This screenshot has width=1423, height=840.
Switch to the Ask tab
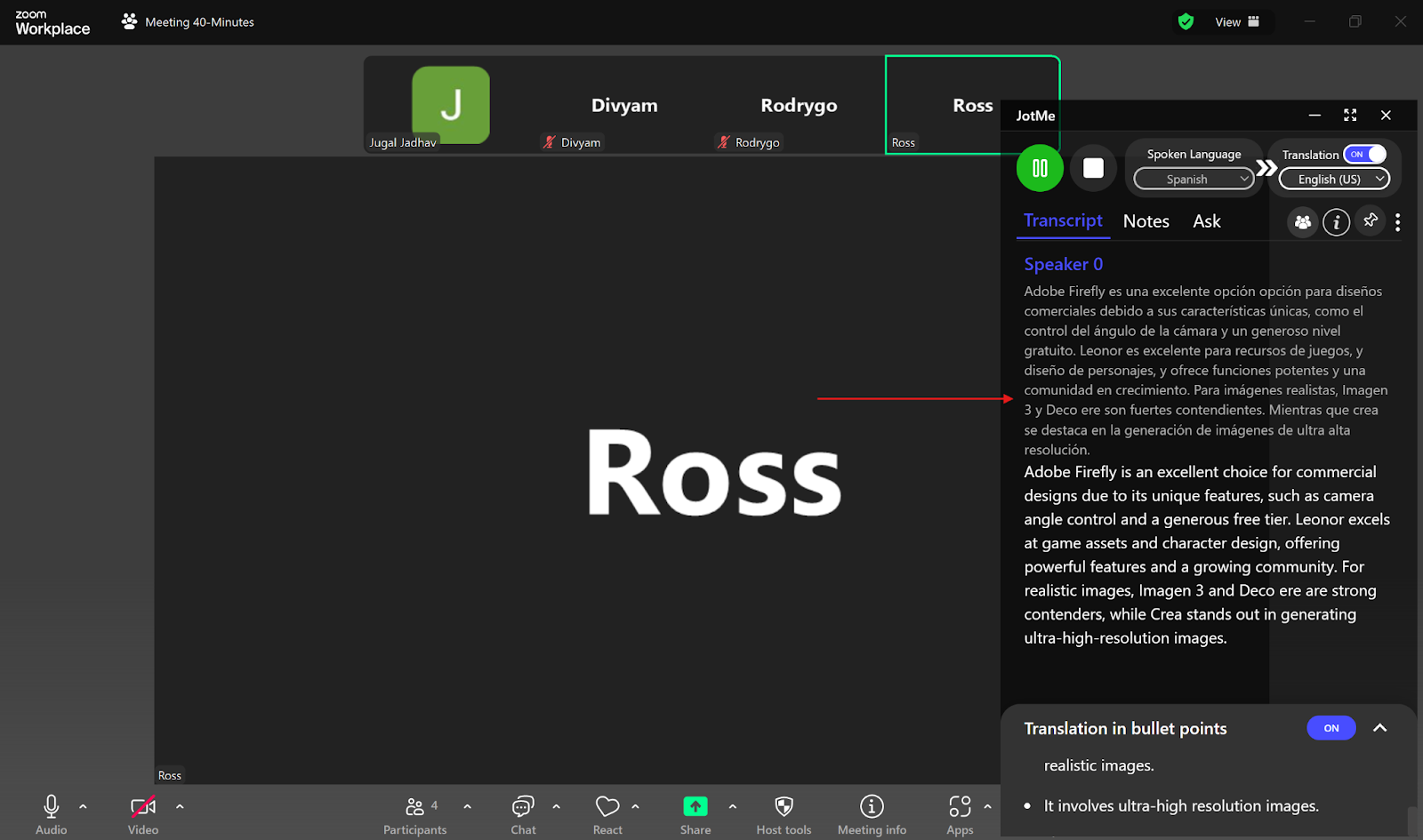[1207, 221]
